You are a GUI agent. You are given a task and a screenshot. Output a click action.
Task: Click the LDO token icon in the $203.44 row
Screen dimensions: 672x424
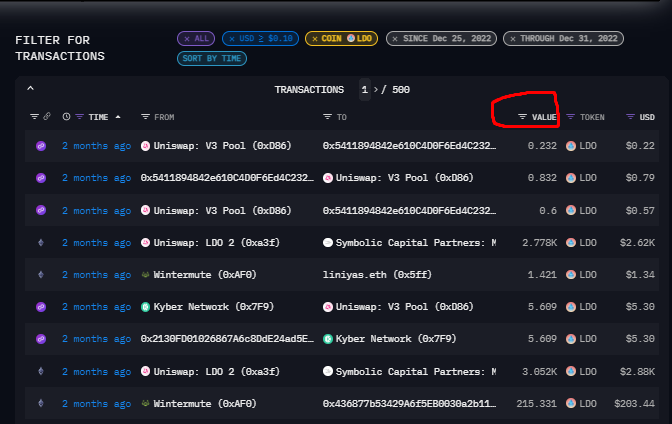click(x=571, y=403)
